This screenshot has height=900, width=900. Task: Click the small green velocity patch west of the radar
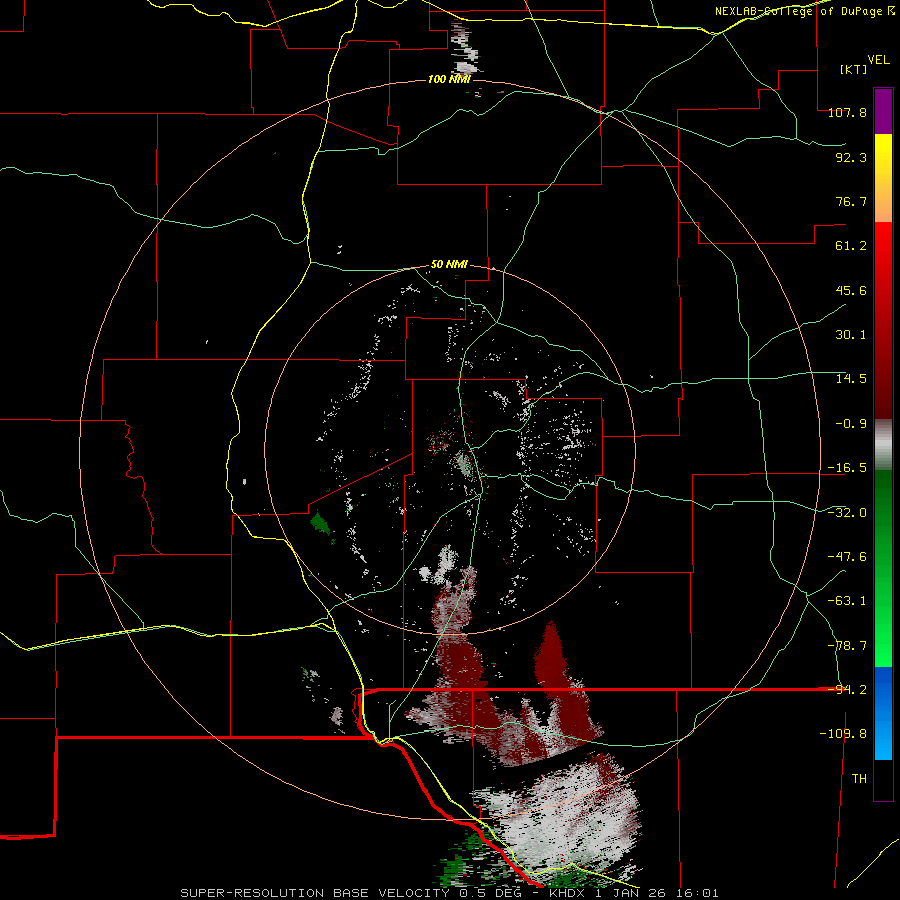[x=320, y=525]
